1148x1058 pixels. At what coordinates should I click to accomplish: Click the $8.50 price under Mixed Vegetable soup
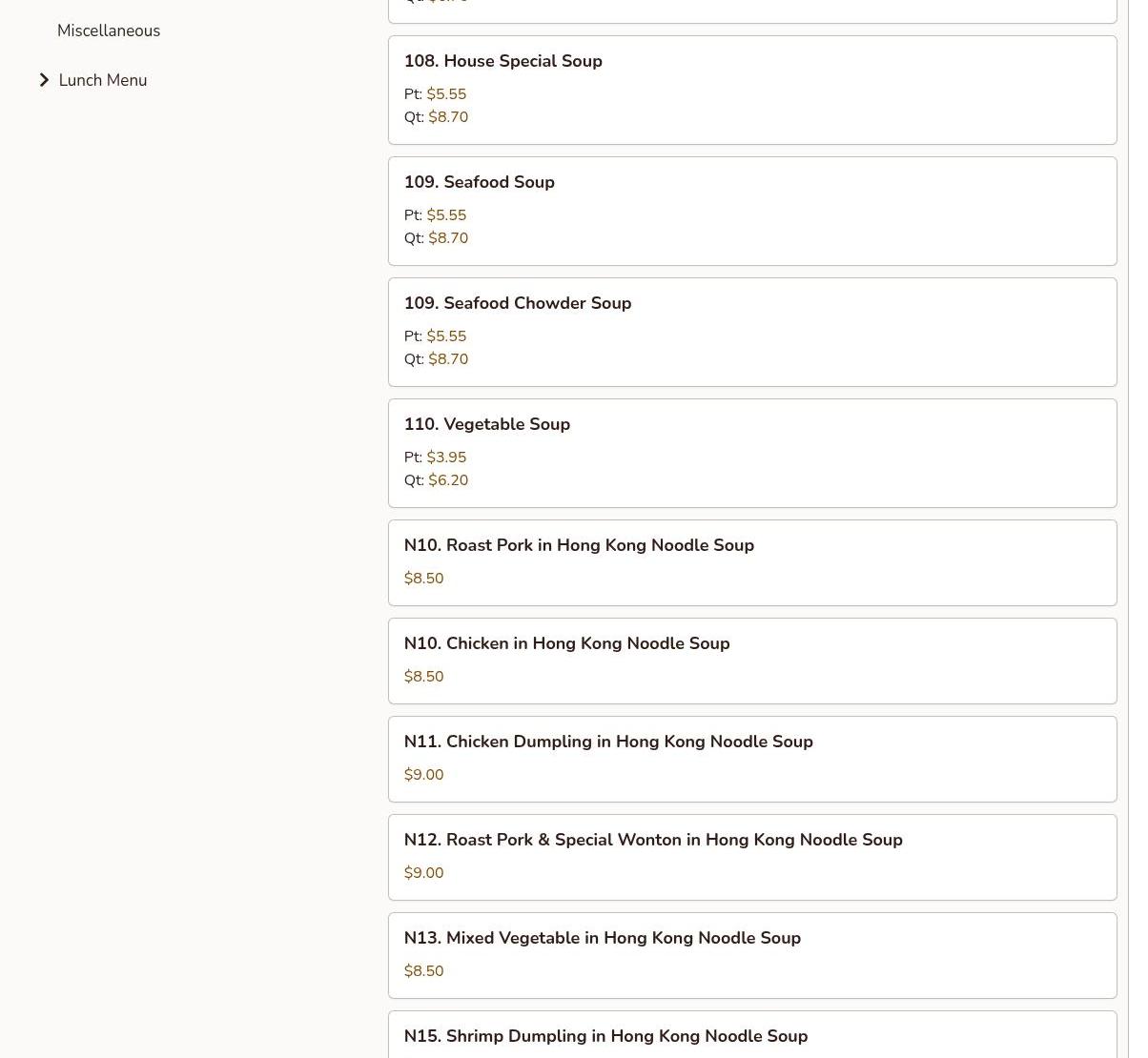pos(423,971)
